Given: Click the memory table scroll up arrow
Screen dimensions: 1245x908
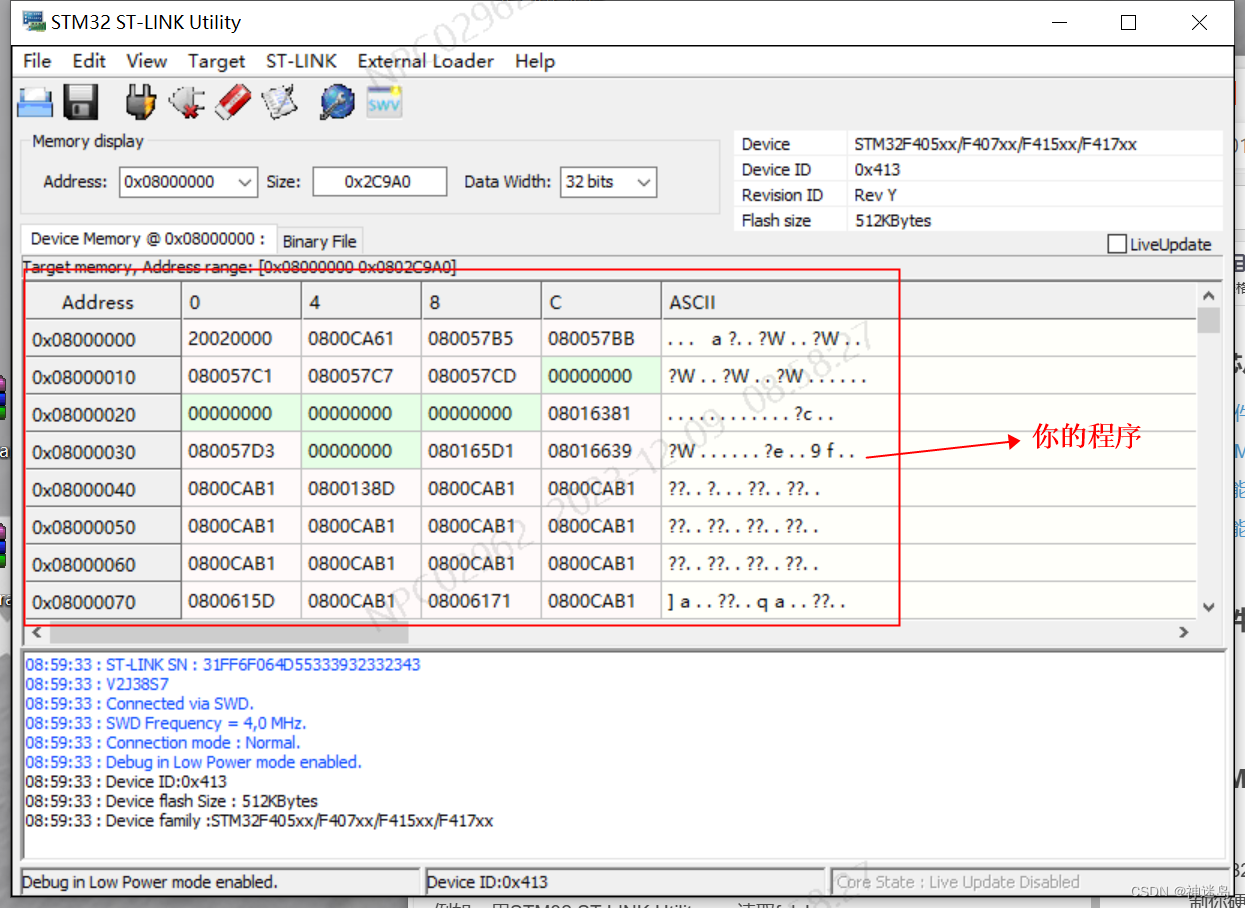Looking at the screenshot, I should point(1208,296).
